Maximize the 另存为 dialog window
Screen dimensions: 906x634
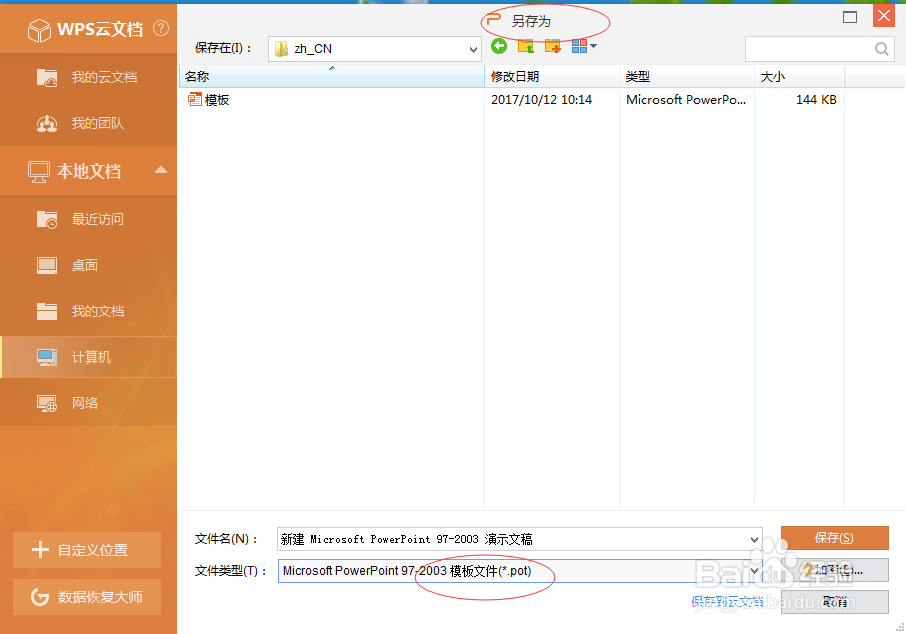pos(850,17)
